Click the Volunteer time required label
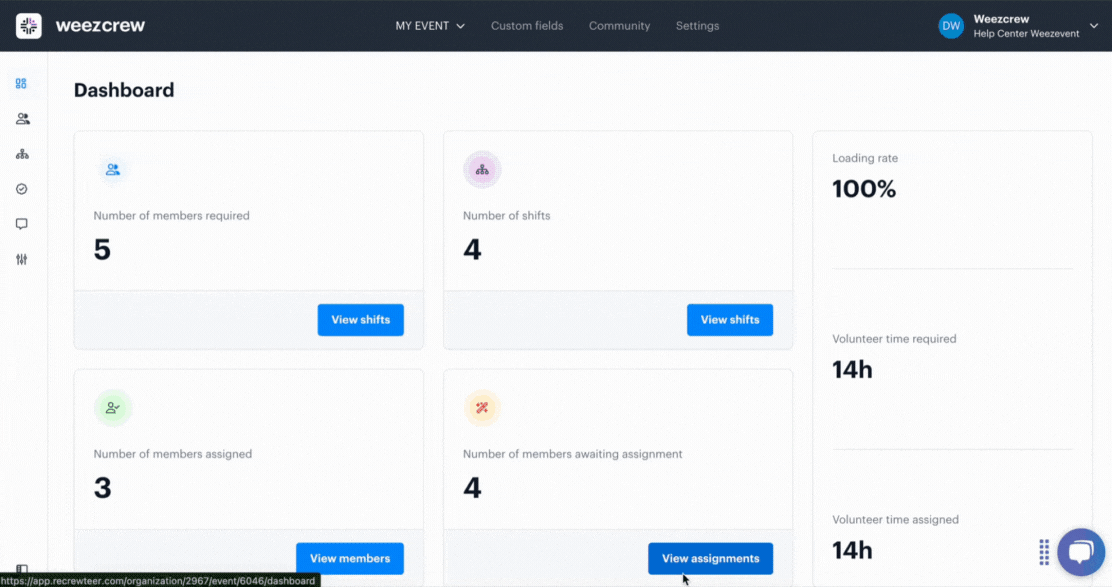 pyautogui.click(x=894, y=339)
